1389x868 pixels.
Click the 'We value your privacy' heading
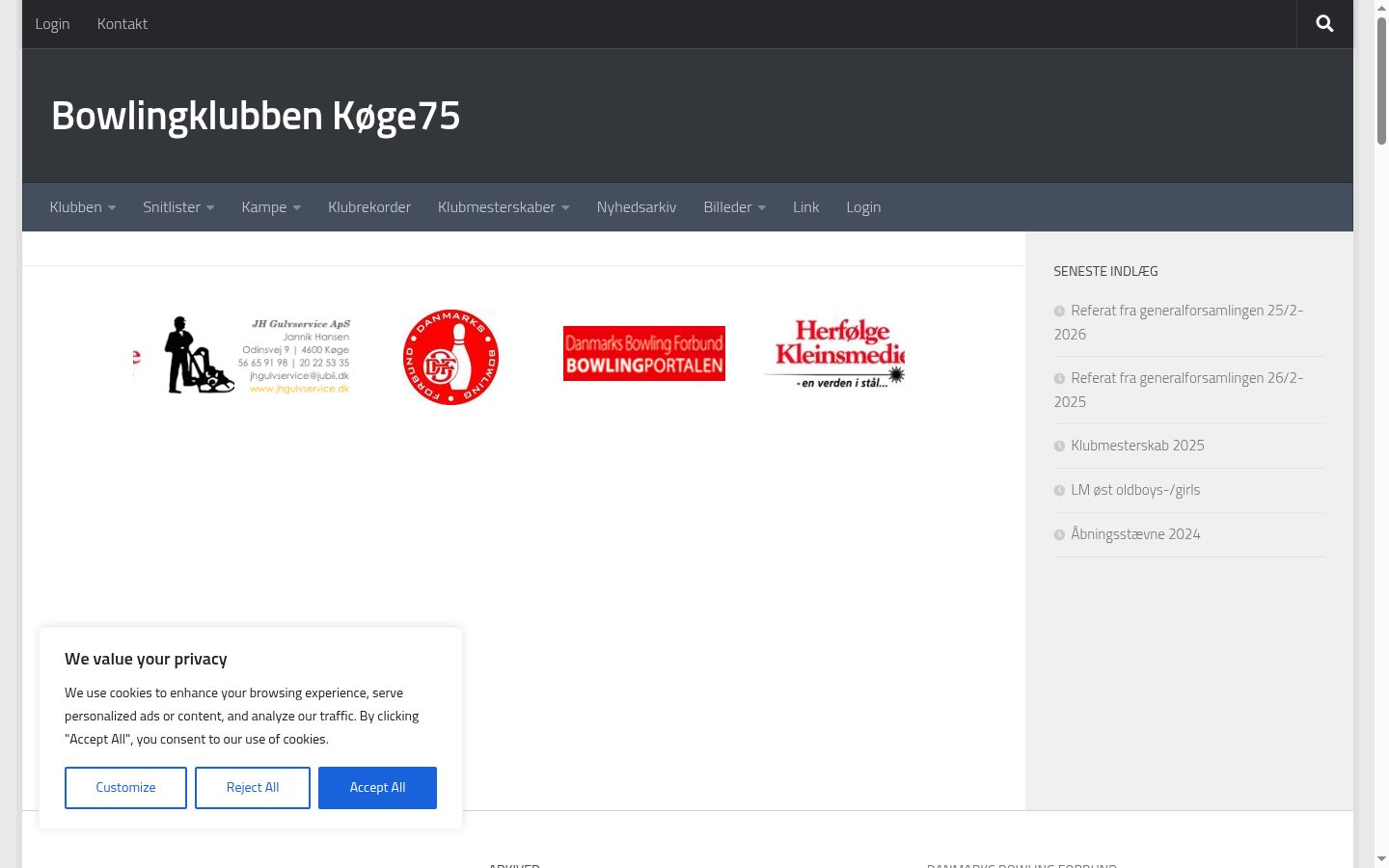146,659
